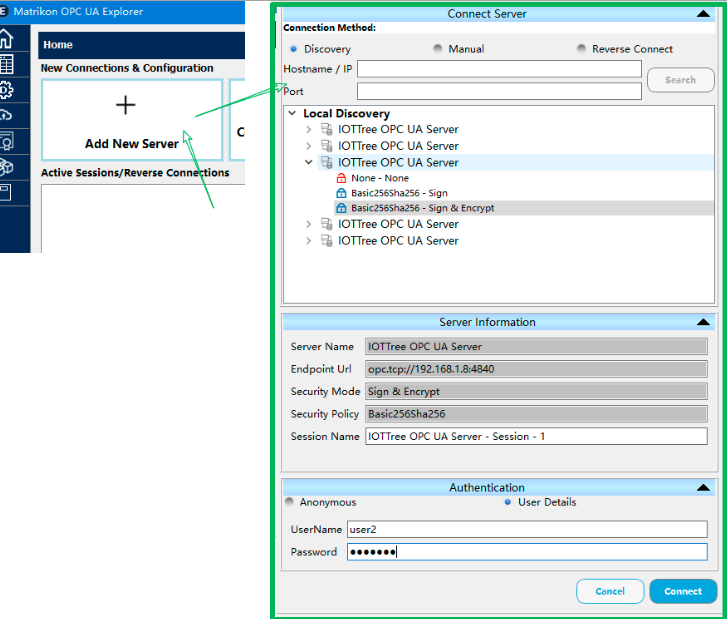The image size is (727, 619).
Task: Click the window panel sidebar icon
Action: pyautogui.click(x=6, y=192)
